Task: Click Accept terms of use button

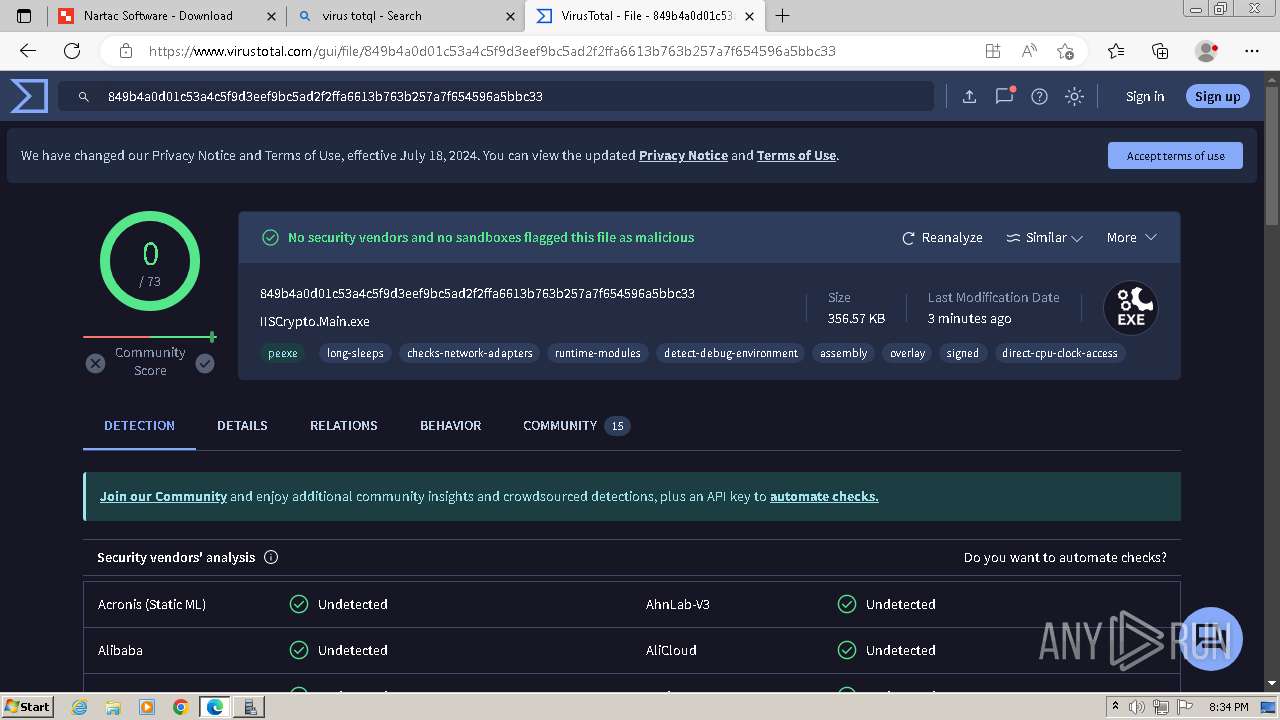Action: coord(1175,156)
